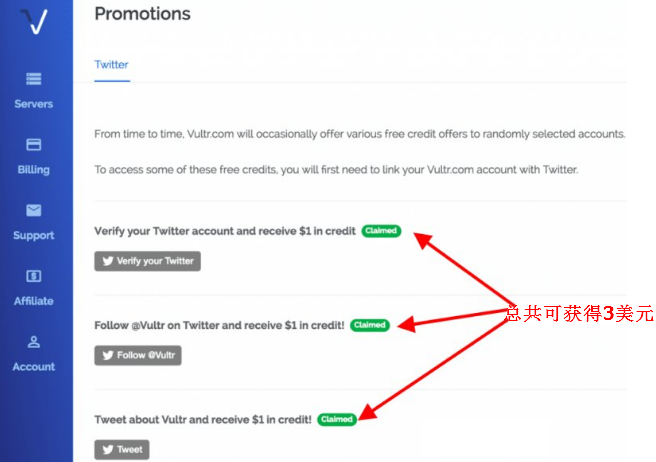The width and height of the screenshot is (656, 462).
Task: Select the Billing label in sidebar
Action: coord(34,170)
